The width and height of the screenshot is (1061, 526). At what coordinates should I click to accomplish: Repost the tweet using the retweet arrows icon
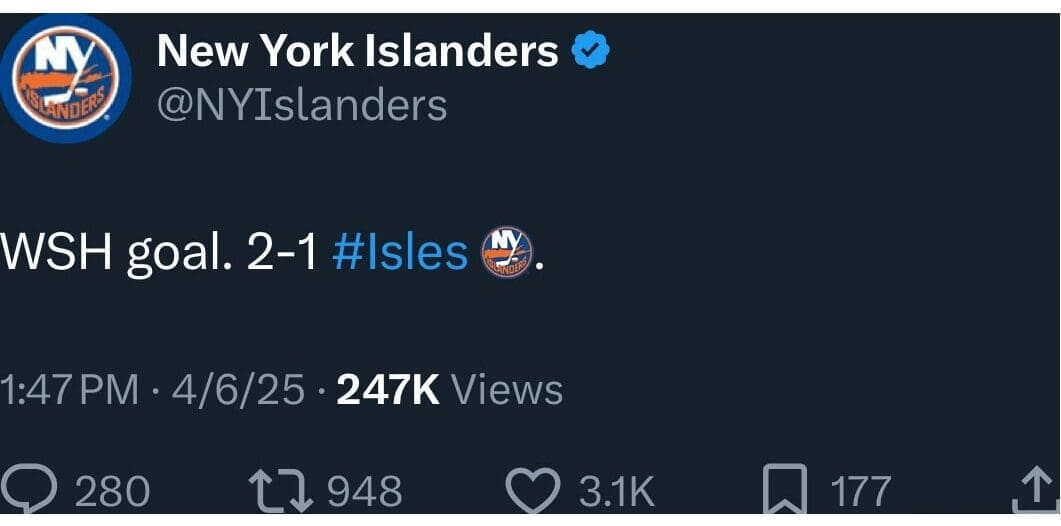(280, 492)
